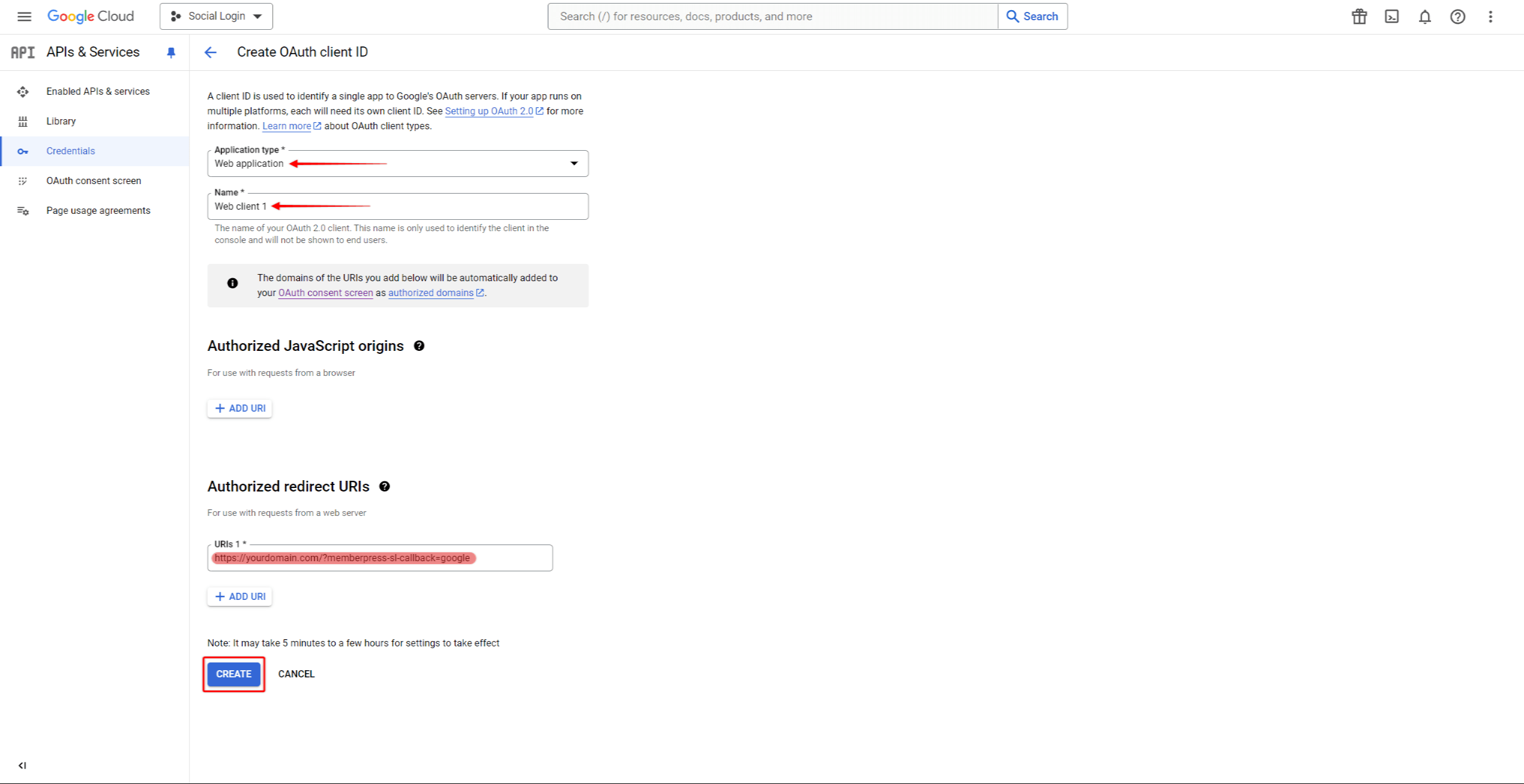
Task: Click the search resources input field
Action: (772, 16)
